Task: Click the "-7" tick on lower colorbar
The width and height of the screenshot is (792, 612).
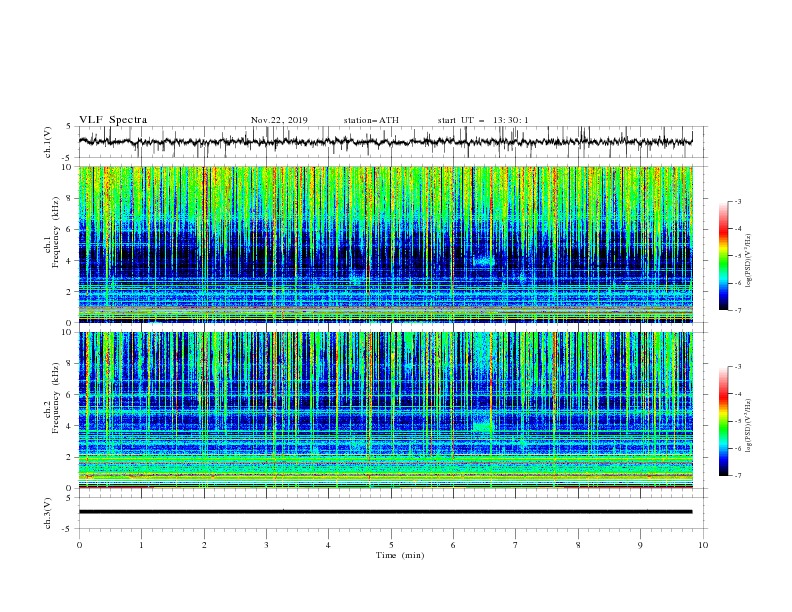Action: point(737,476)
